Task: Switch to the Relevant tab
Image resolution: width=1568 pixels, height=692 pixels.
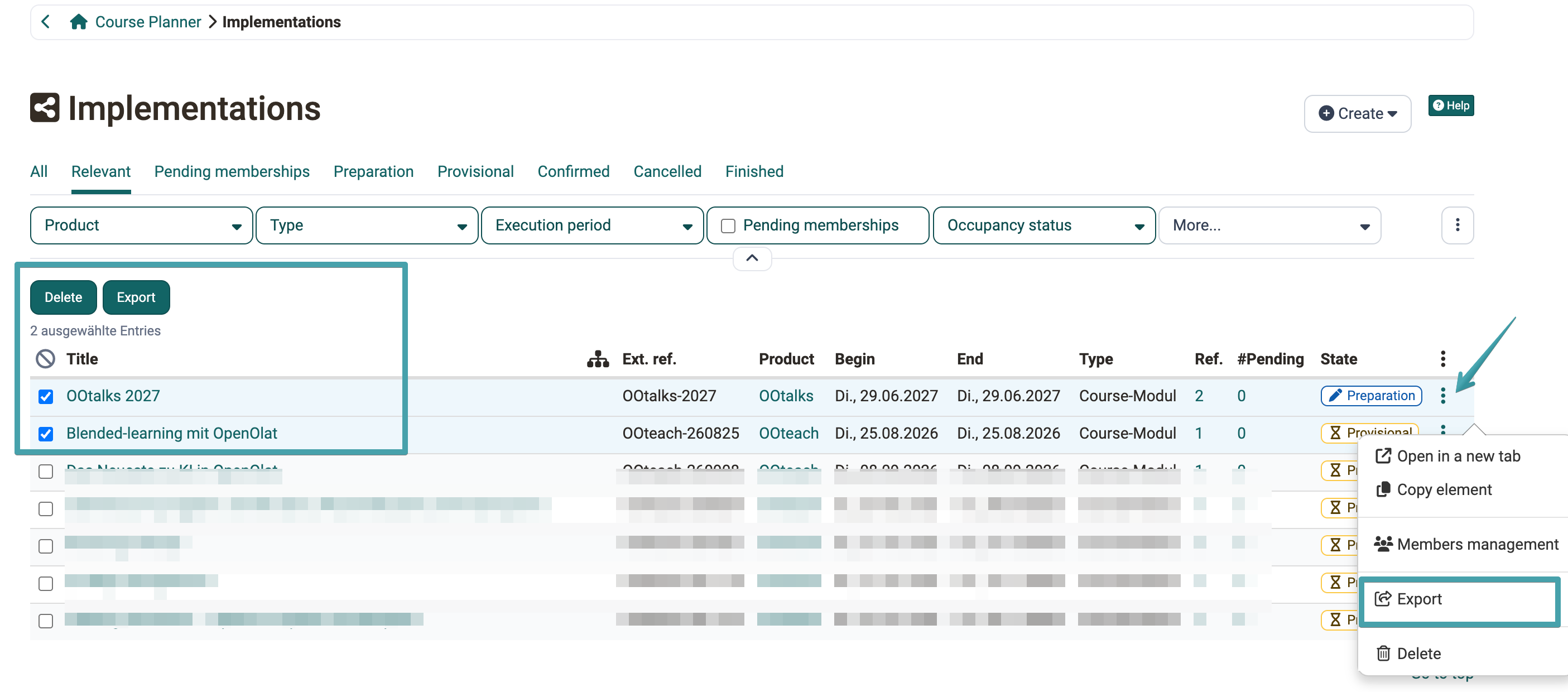Action: (x=101, y=172)
